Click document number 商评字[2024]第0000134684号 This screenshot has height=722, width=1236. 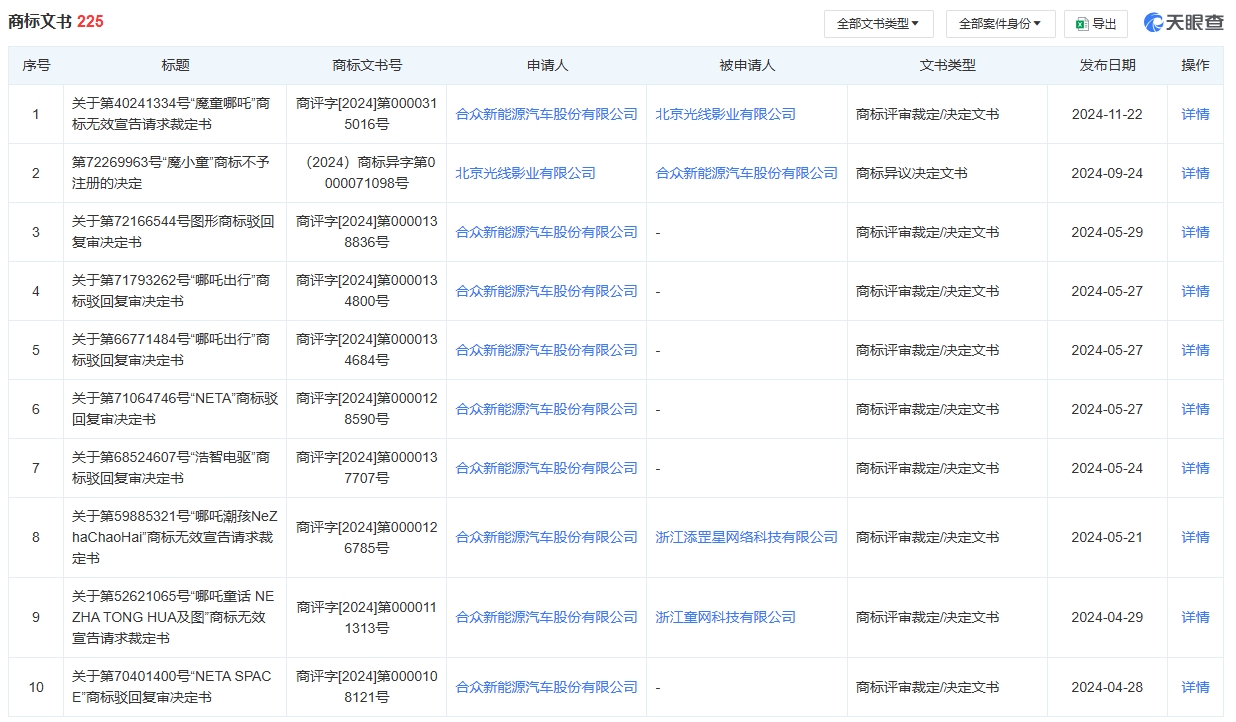coord(367,350)
